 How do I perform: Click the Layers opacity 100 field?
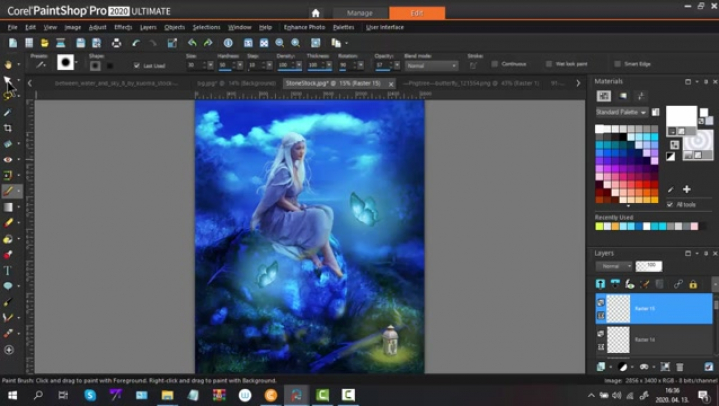pyautogui.click(x=648, y=266)
